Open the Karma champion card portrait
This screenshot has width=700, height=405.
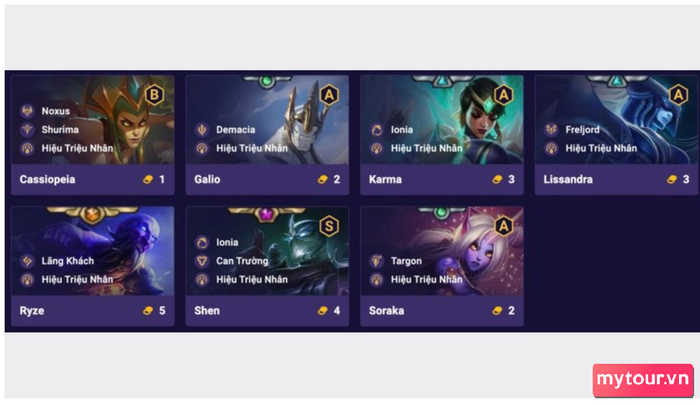(442, 120)
